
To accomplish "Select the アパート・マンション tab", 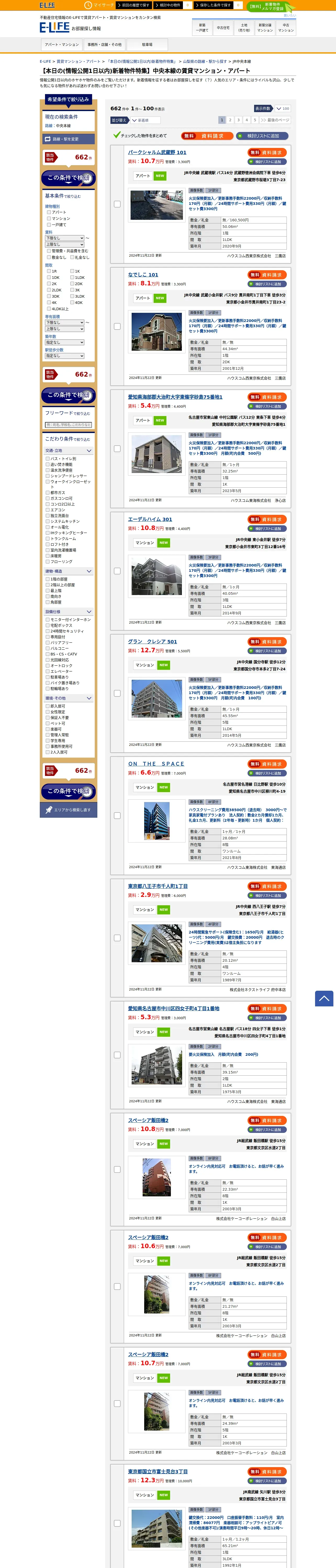I will [61, 44].
